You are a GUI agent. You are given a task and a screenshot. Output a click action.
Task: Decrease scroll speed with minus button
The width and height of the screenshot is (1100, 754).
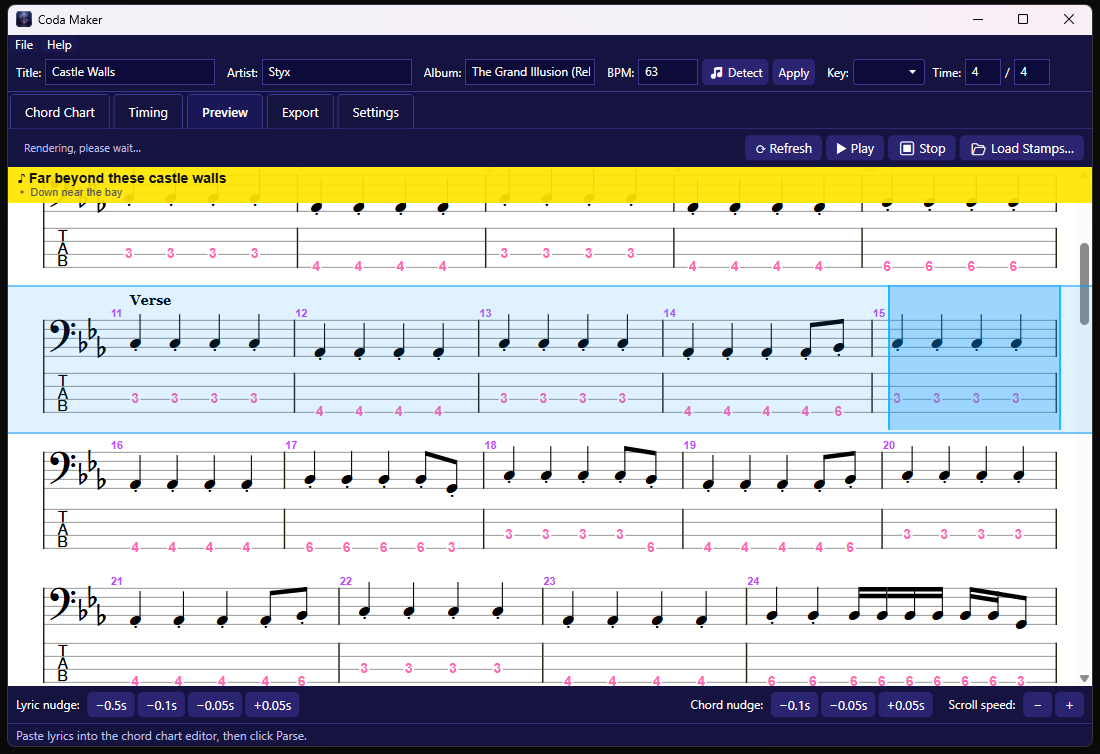1038,705
